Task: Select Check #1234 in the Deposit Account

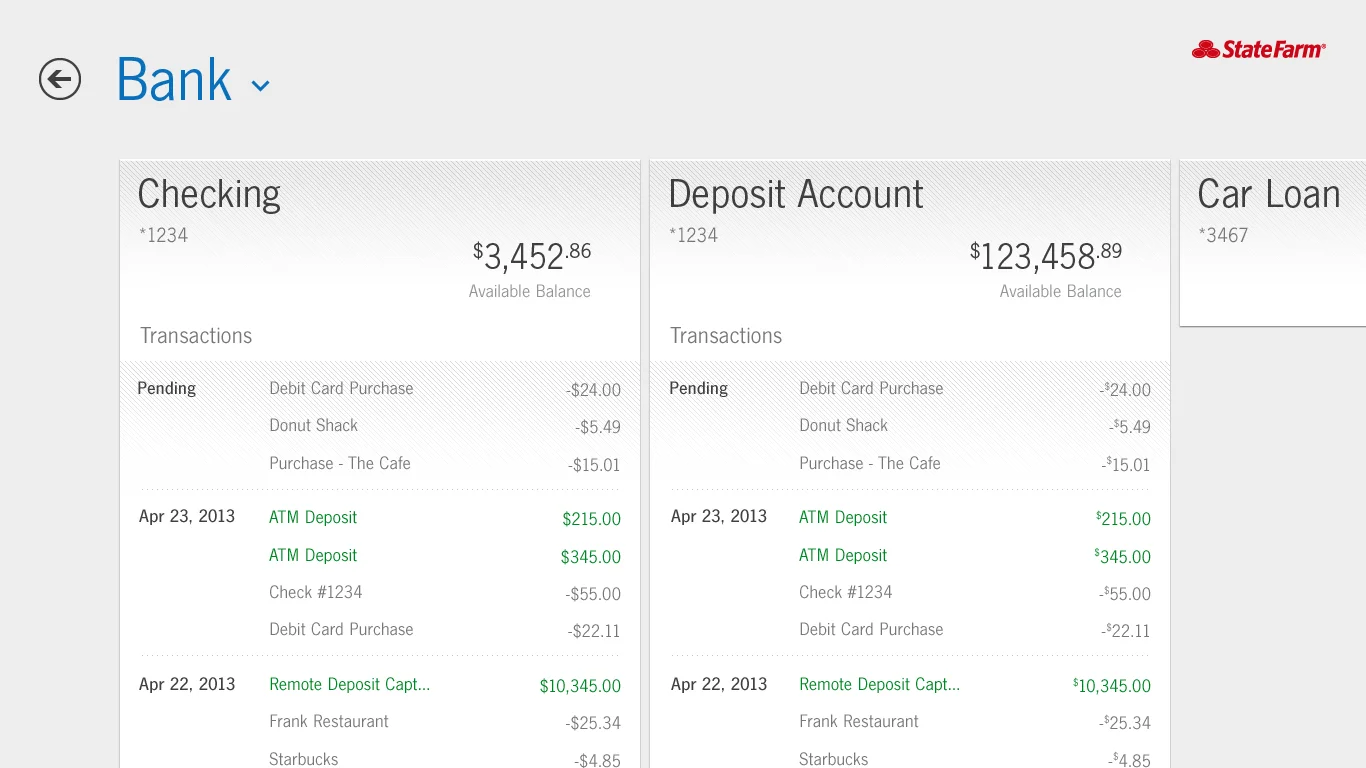Action: point(846,592)
